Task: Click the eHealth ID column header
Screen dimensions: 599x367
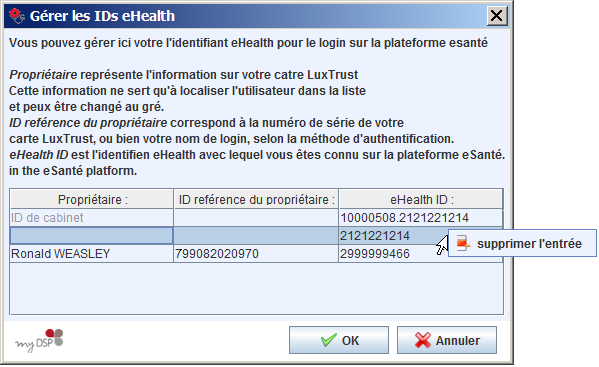Action: coord(421,199)
